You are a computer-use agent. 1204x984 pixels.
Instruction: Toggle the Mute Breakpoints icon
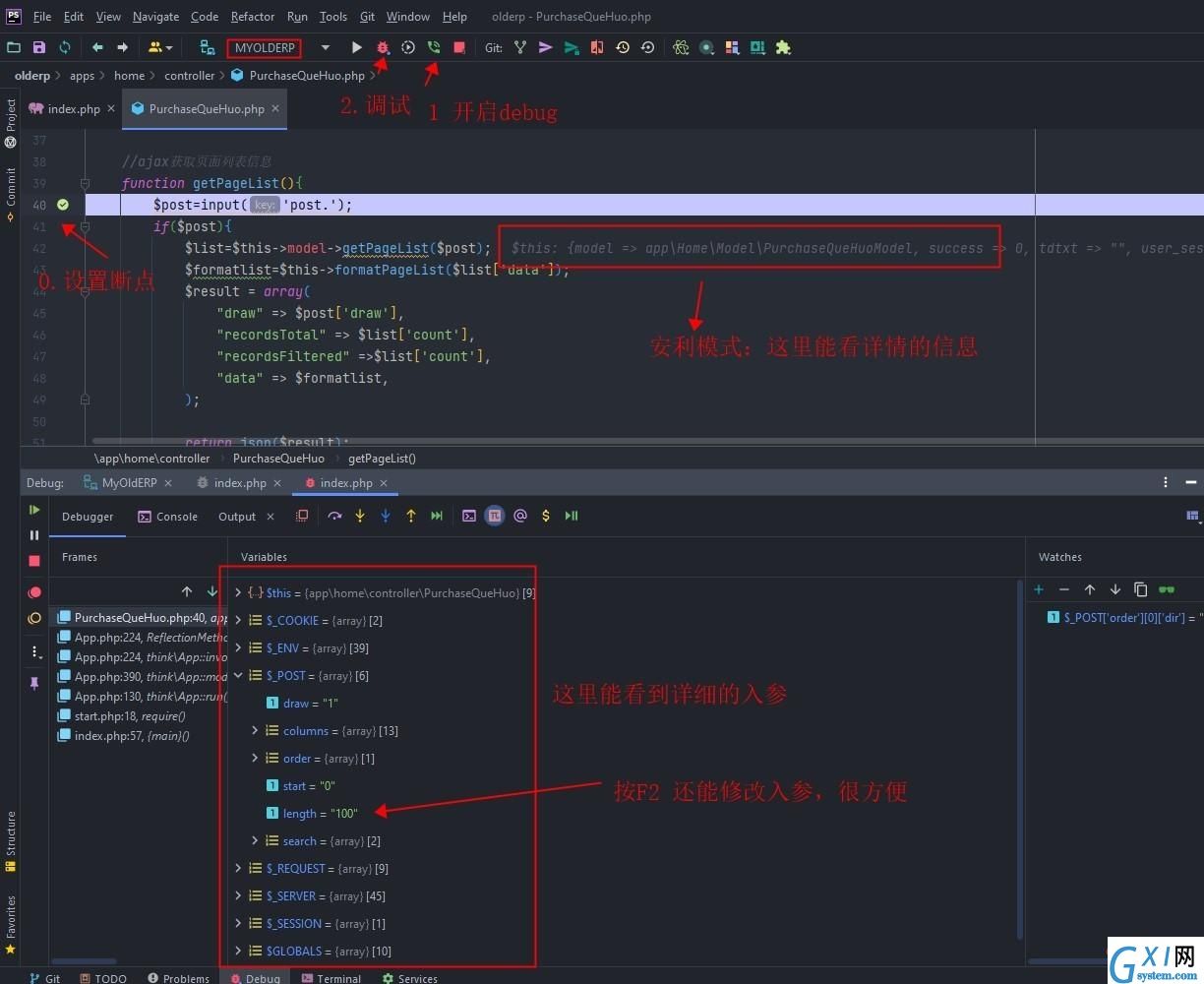(34, 618)
